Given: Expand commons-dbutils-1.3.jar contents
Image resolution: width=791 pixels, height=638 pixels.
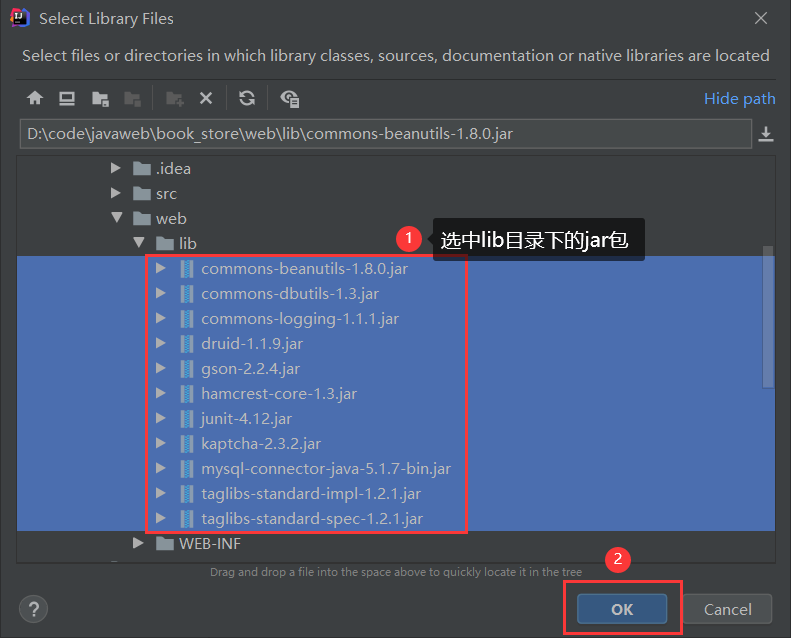Looking at the screenshot, I should tap(161, 293).
